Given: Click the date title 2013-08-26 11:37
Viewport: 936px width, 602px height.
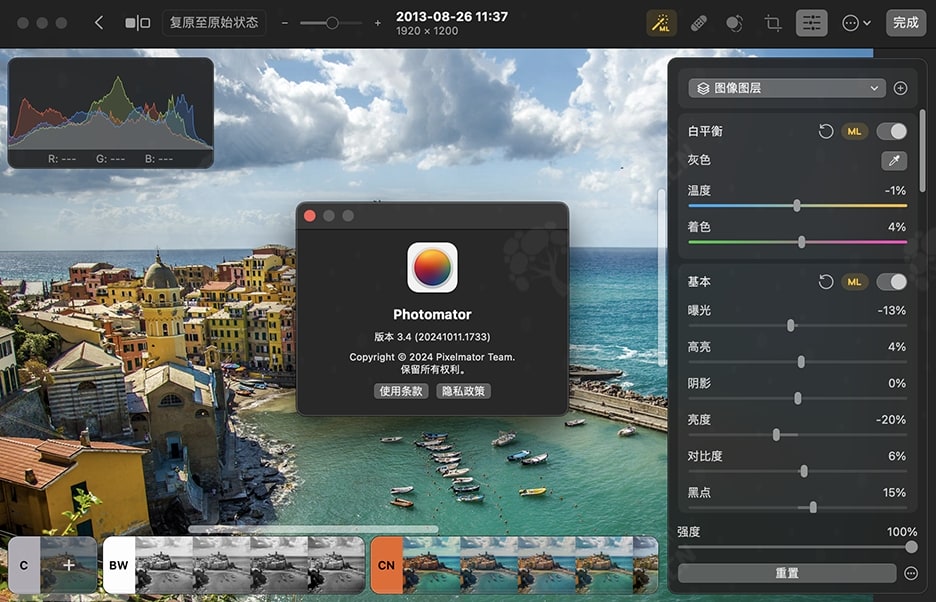Looking at the screenshot, I should pos(452,17).
